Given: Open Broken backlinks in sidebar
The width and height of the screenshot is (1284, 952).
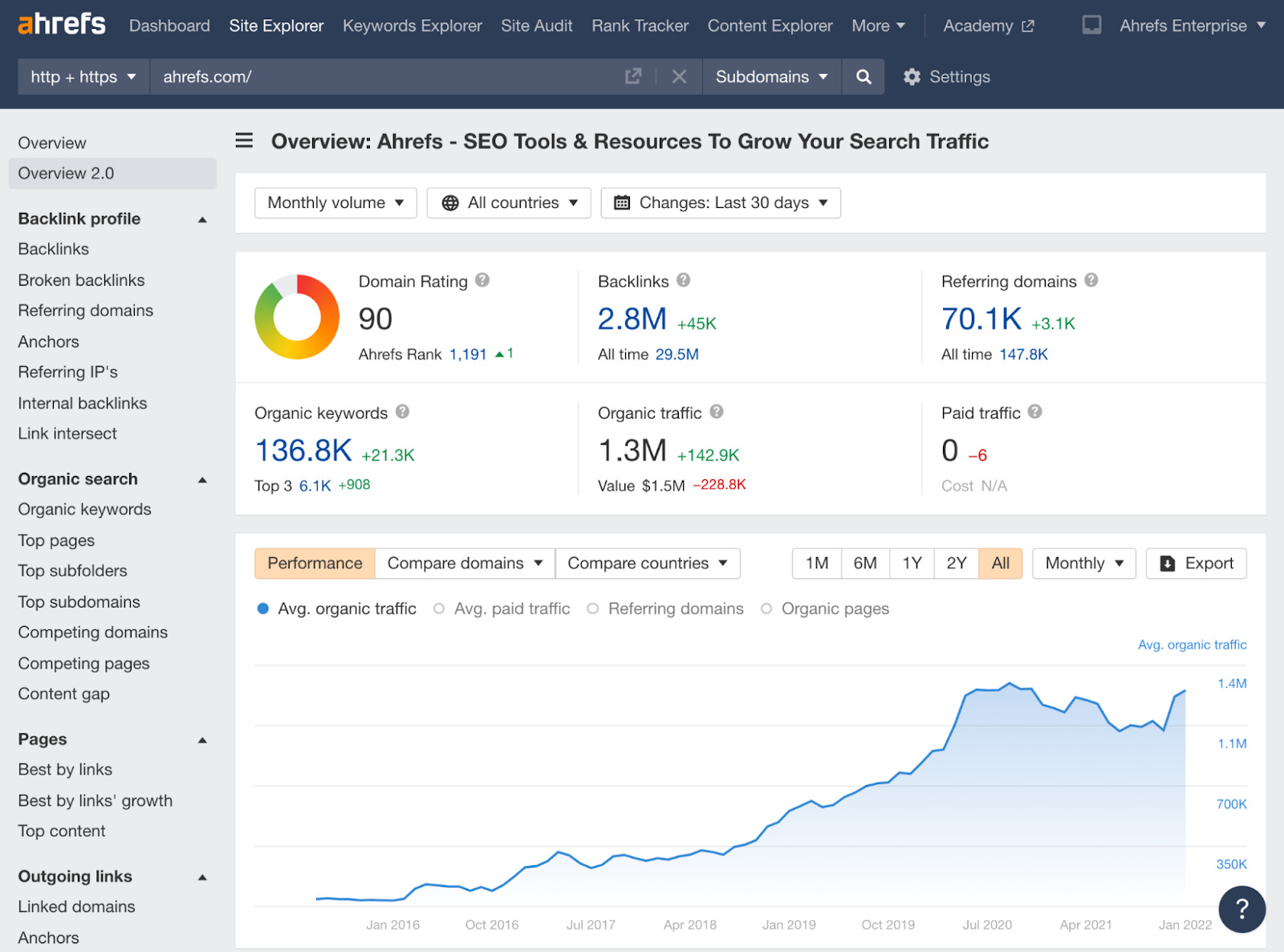Looking at the screenshot, I should (x=81, y=280).
